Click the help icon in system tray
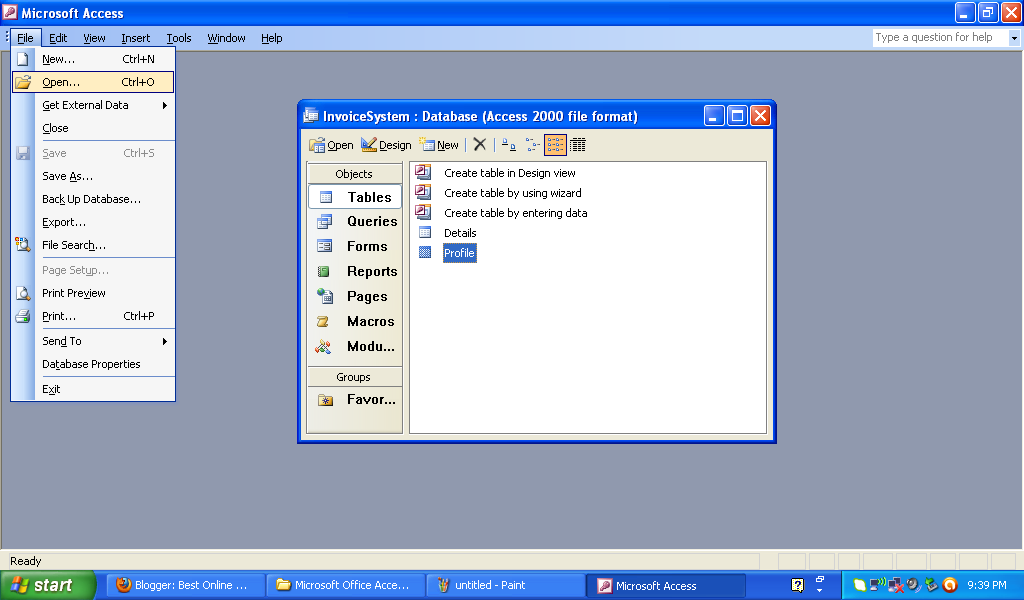Screen dimensions: 1024x600 click(797, 586)
